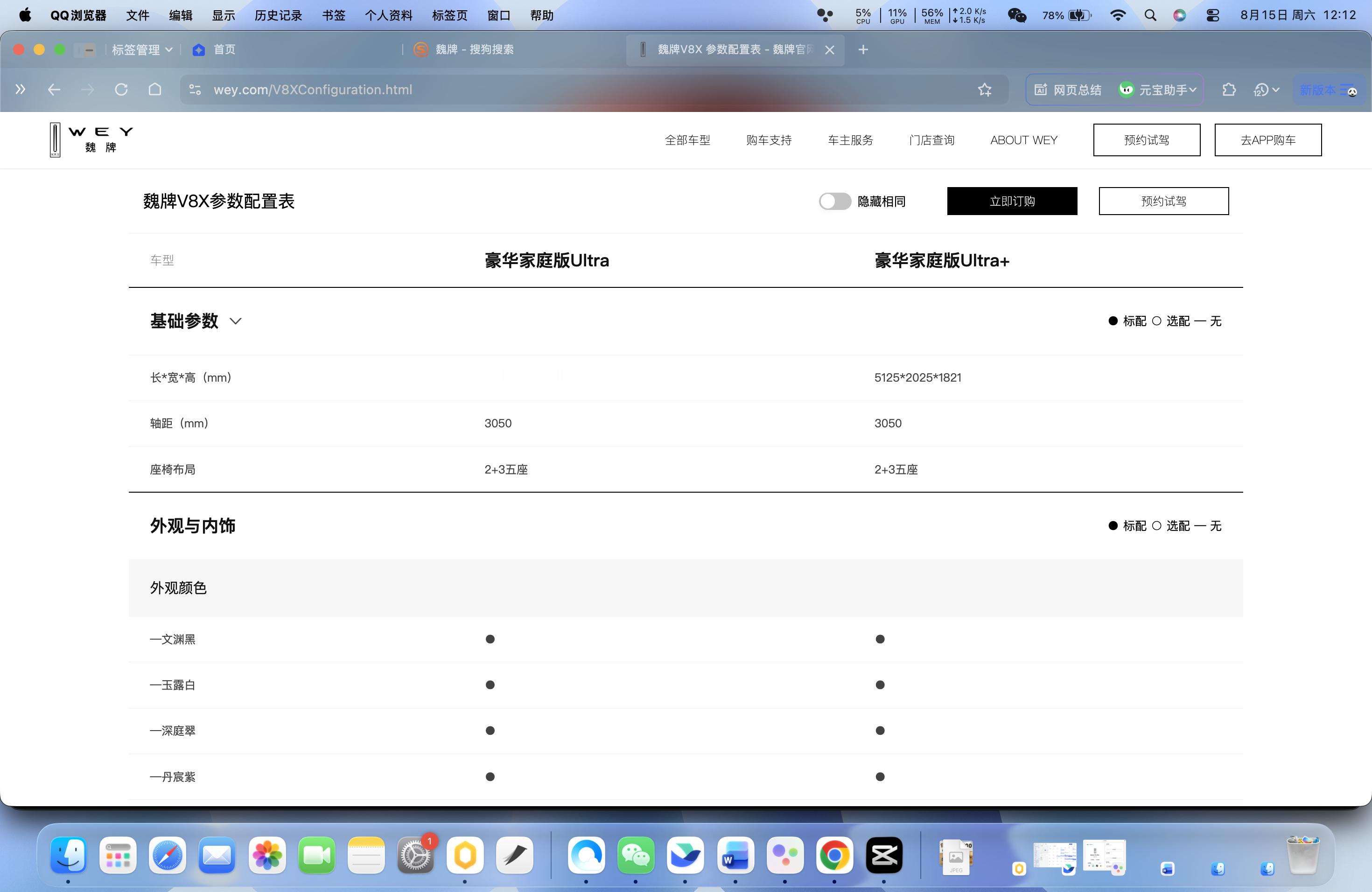Image resolution: width=1372 pixels, height=892 pixels.
Task: Open Finder from the Dock
Action: point(69,855)
